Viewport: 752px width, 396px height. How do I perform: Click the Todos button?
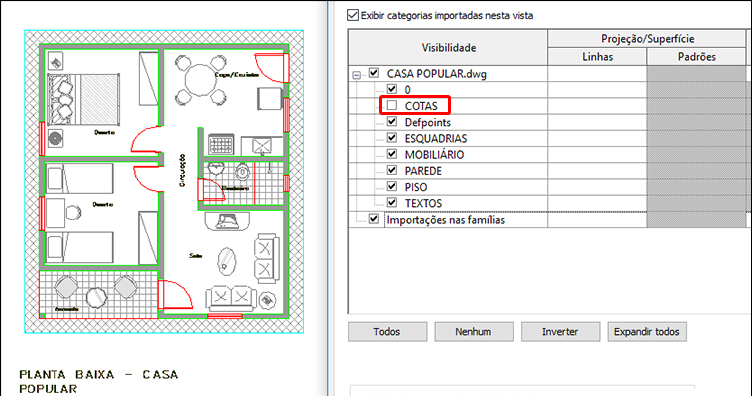point(387,332)
